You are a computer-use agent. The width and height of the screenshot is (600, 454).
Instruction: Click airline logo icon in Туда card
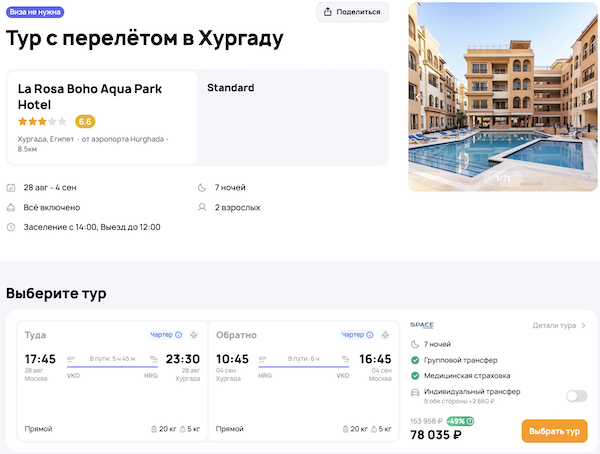[x=195, y=335]
